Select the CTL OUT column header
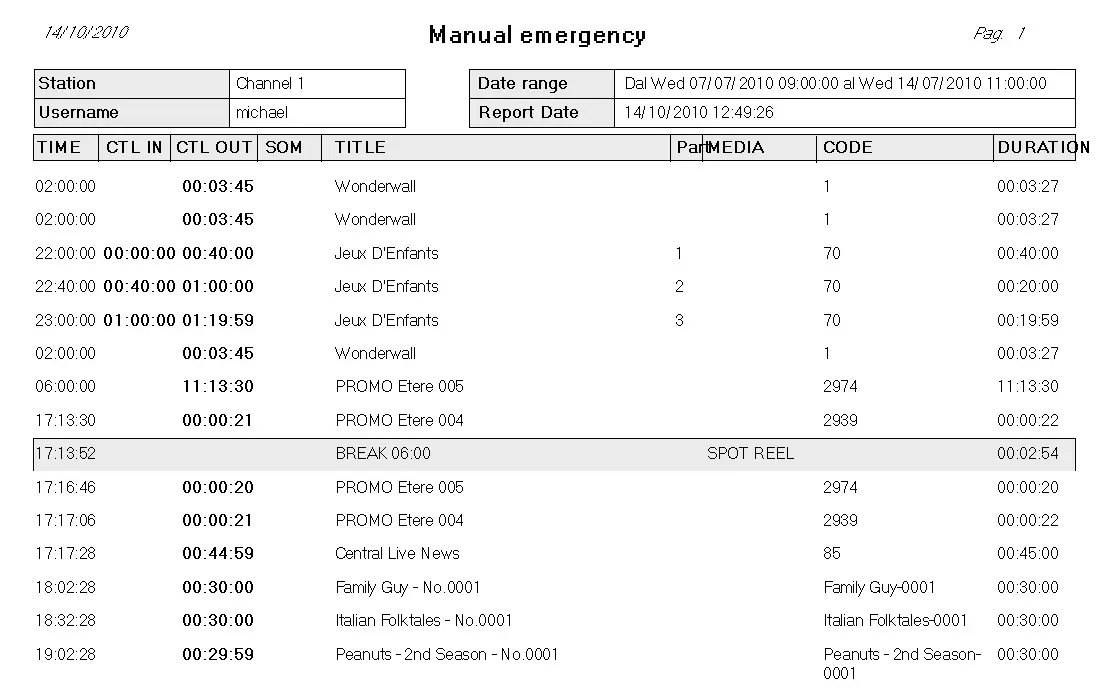 coord(214,147)
